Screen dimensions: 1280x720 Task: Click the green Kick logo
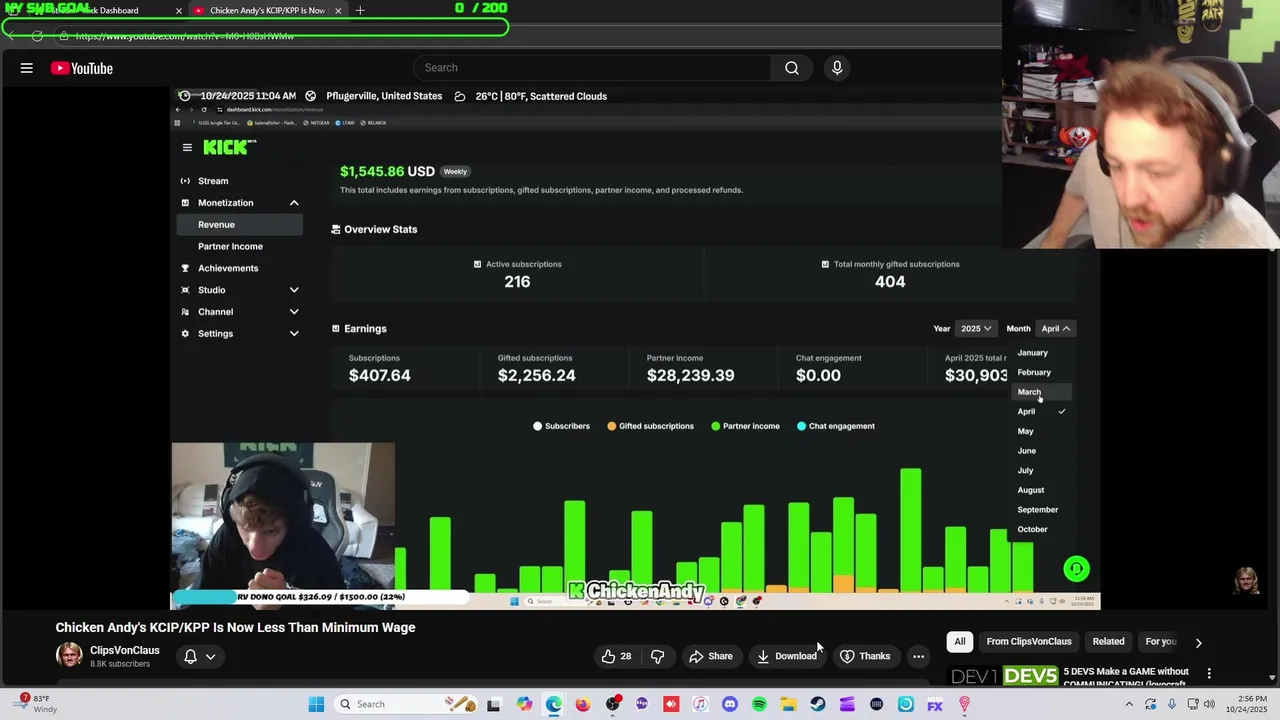point(229,147)
